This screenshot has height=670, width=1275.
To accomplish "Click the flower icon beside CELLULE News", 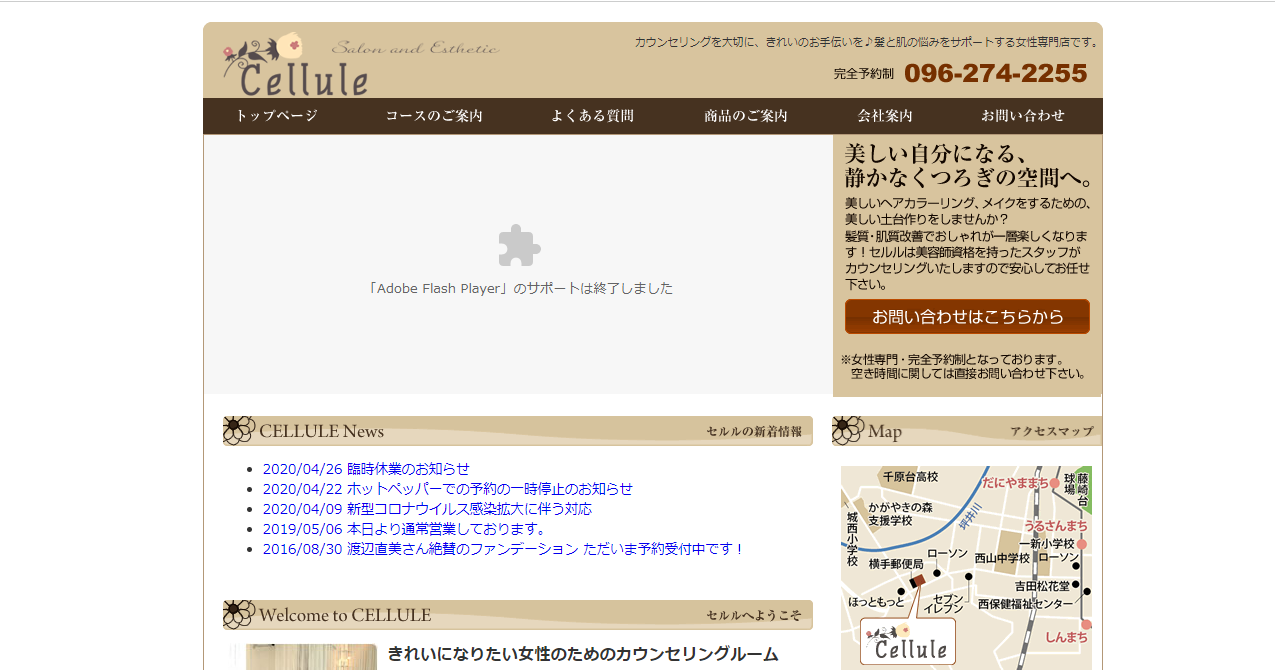I will (239, 431).
